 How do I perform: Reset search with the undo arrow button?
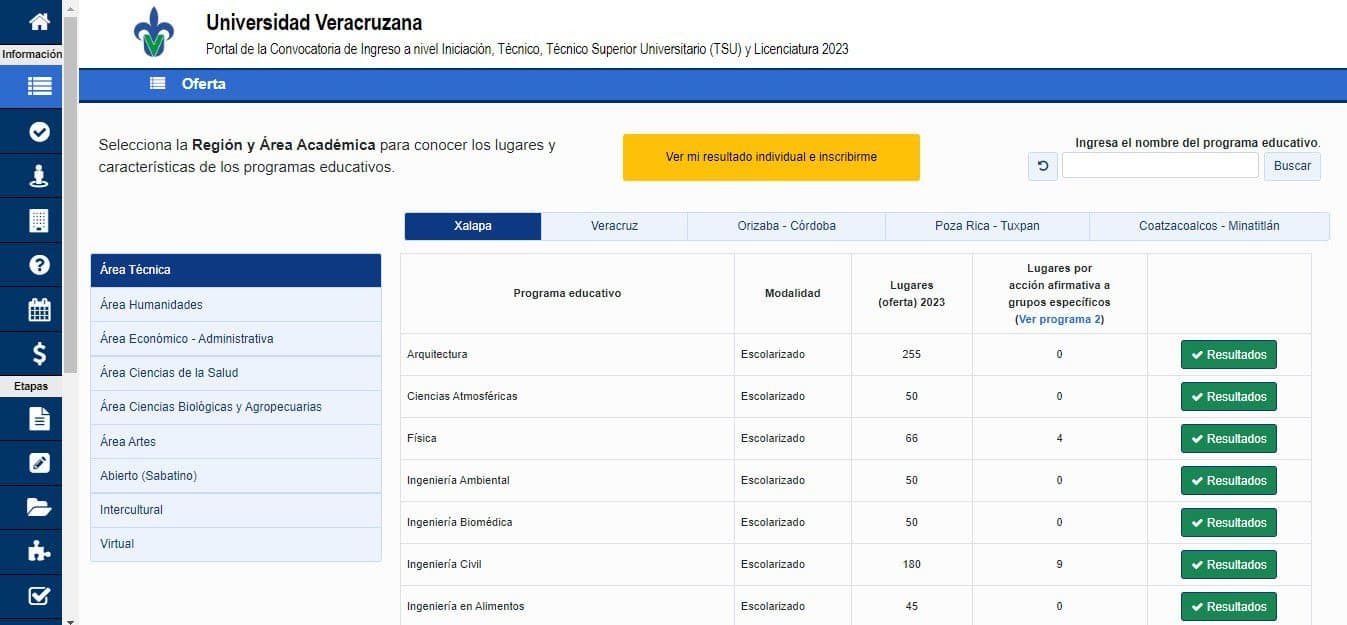tap(1043, 166)
